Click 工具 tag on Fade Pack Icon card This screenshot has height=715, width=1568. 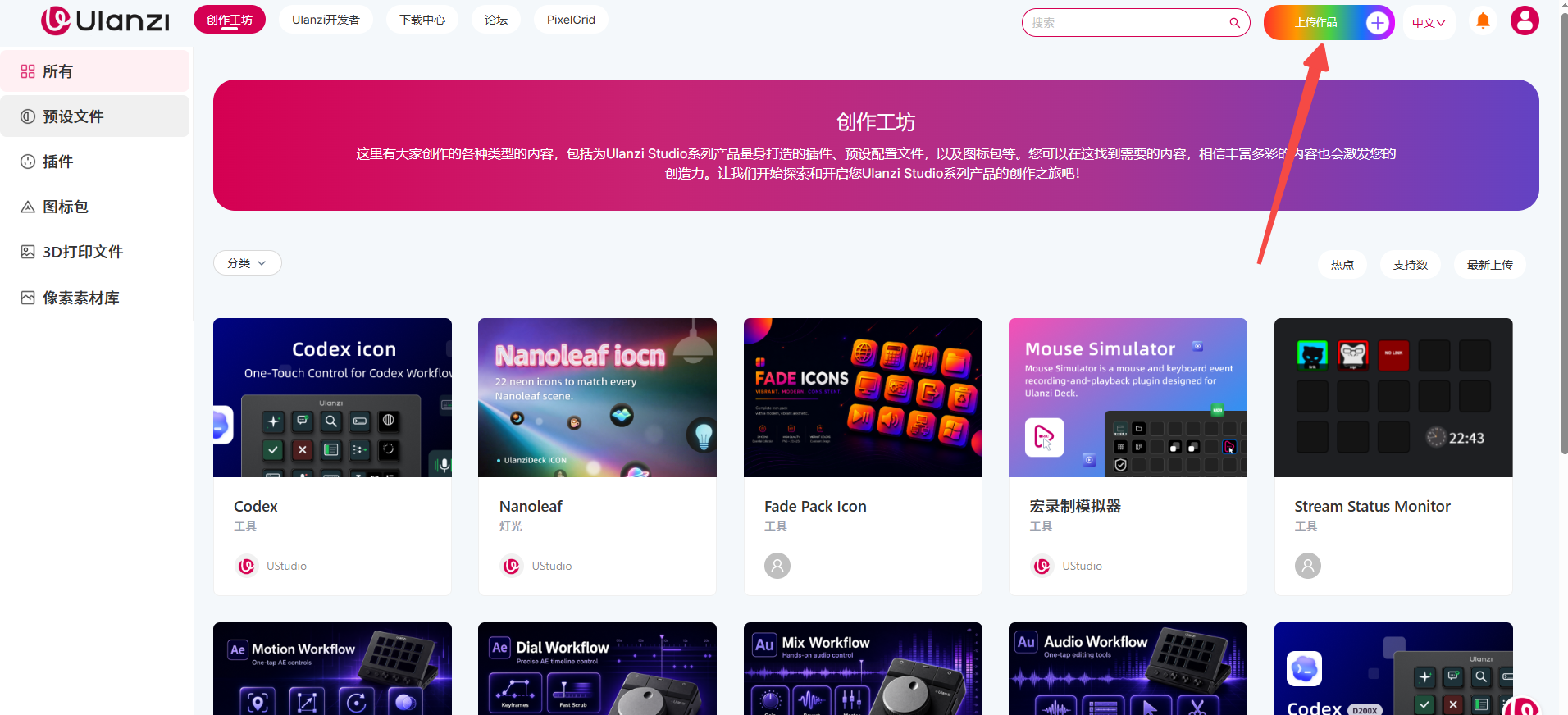776,526
